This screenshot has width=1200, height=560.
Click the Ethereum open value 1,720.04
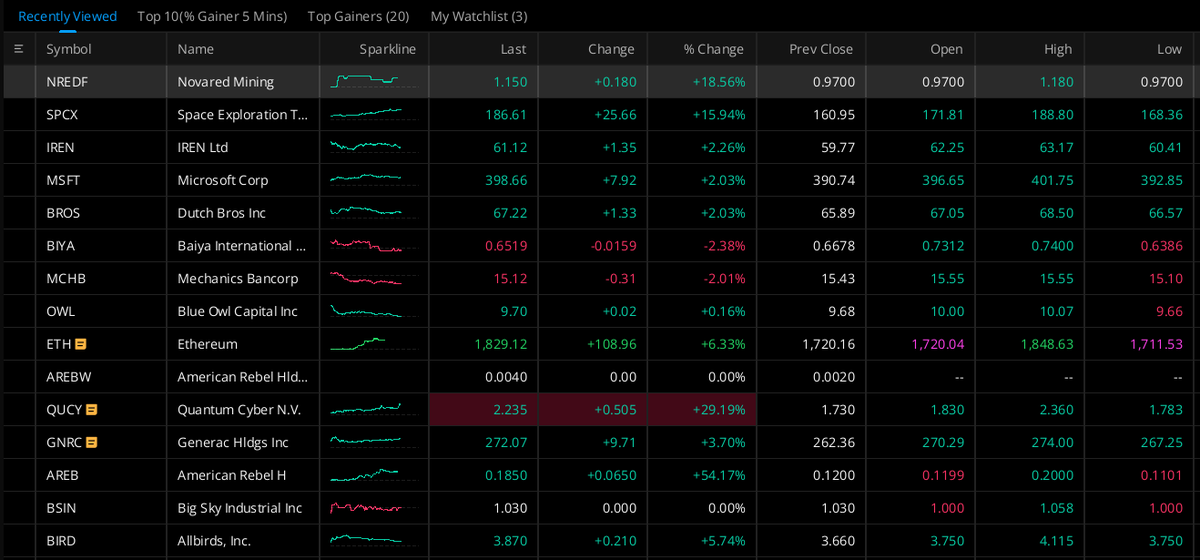click(938, 344)
